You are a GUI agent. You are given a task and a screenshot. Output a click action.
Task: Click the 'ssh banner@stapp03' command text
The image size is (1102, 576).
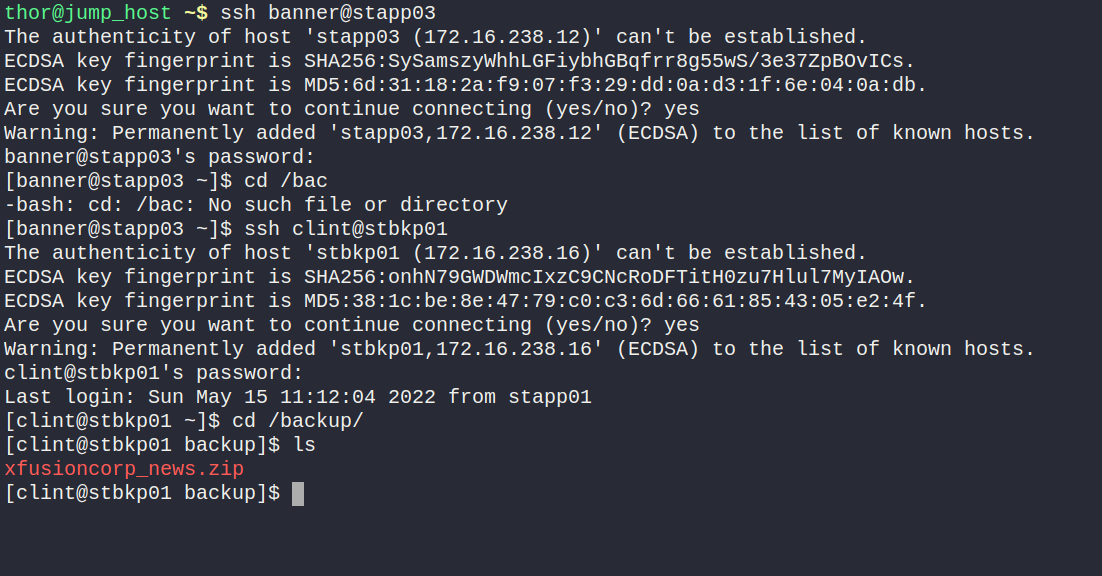coord(327,13)
